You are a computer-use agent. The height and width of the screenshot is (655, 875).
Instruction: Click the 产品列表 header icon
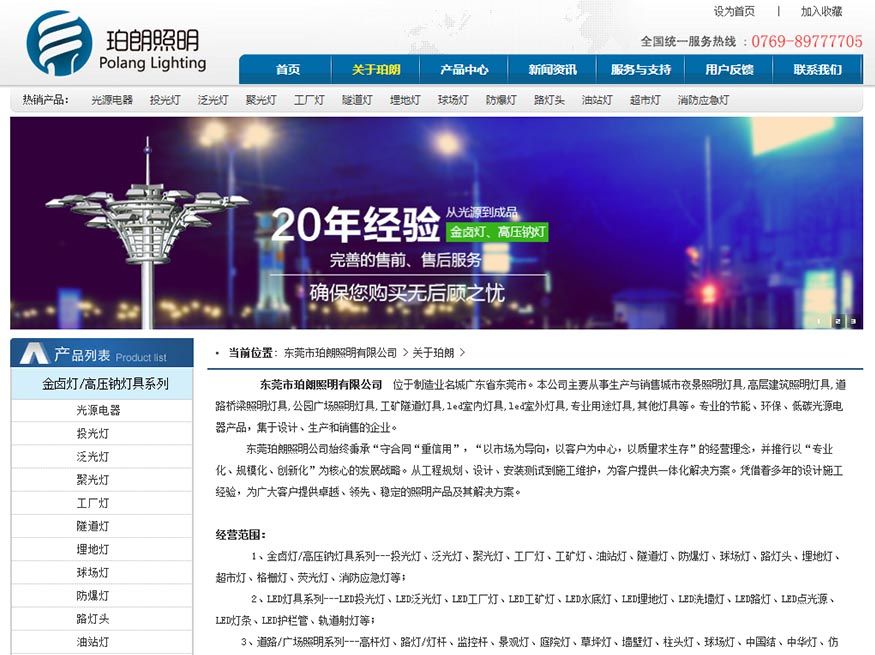point(34,354)
